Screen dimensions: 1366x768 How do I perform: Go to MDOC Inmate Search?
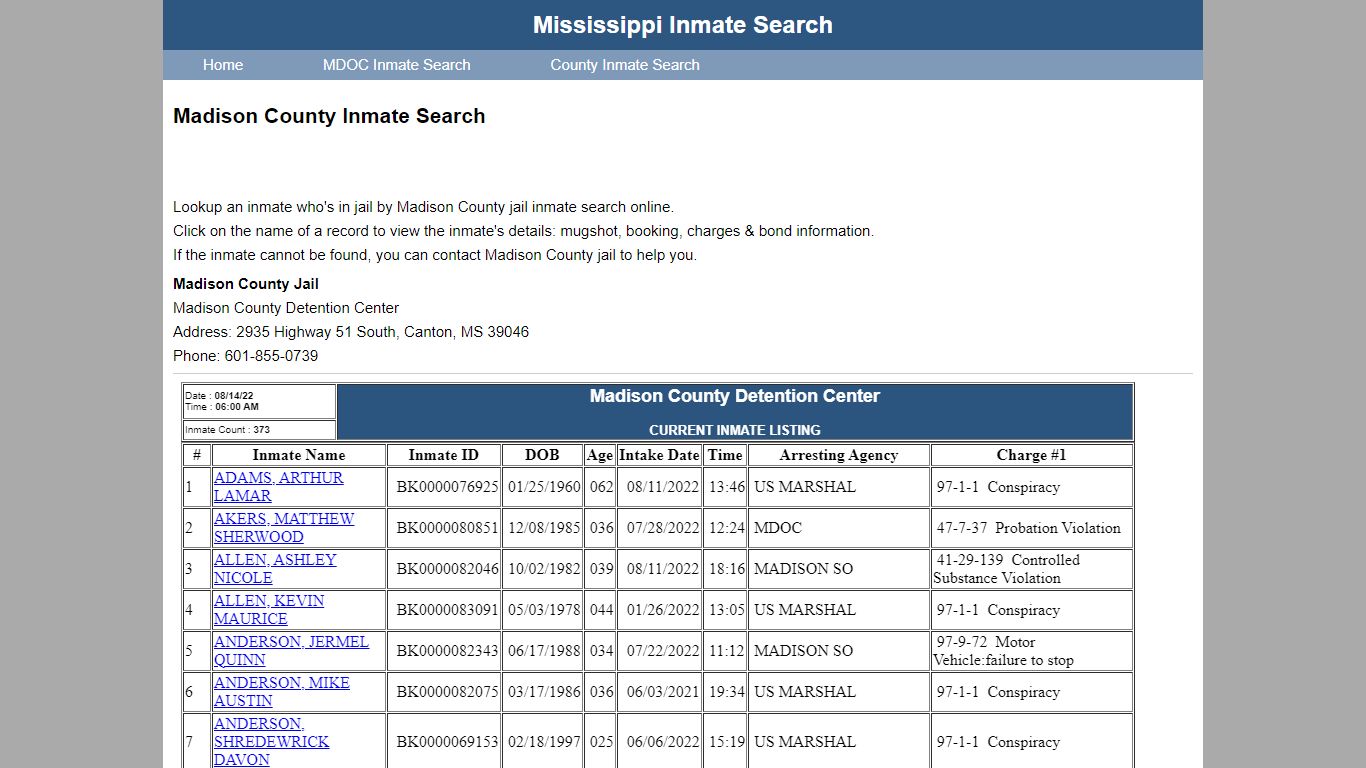pos(396,65)
